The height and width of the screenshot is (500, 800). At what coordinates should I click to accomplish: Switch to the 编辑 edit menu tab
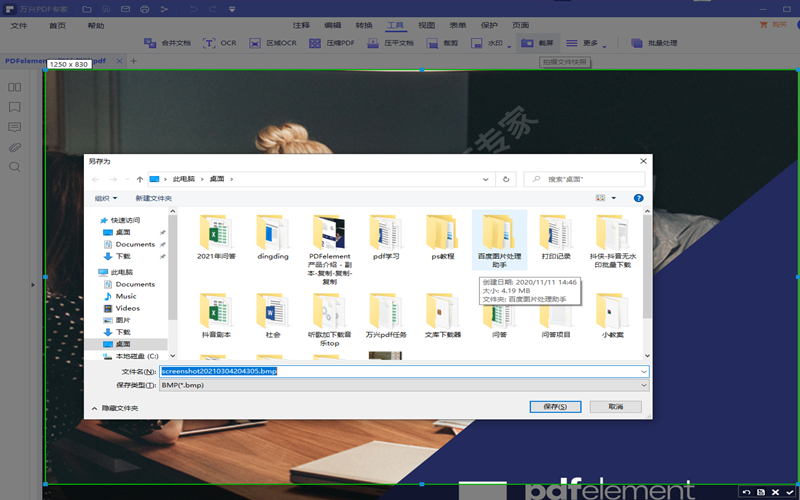(x=332, y=25)
